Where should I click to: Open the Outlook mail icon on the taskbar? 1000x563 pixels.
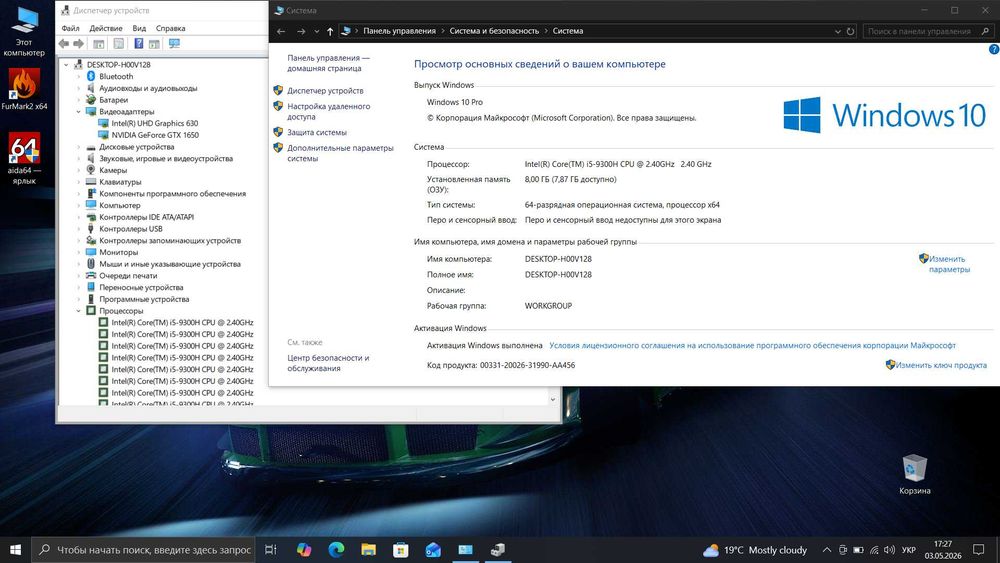pyautogui.click(x=433, y=550)
